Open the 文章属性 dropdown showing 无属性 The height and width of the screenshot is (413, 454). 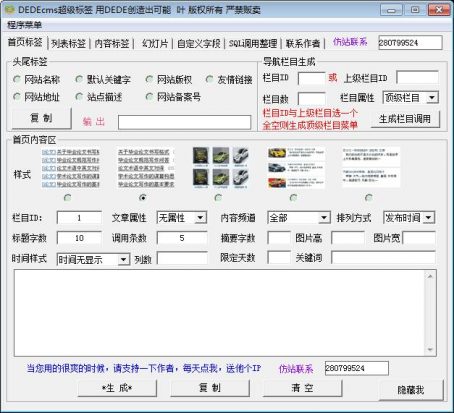(182, 218)
